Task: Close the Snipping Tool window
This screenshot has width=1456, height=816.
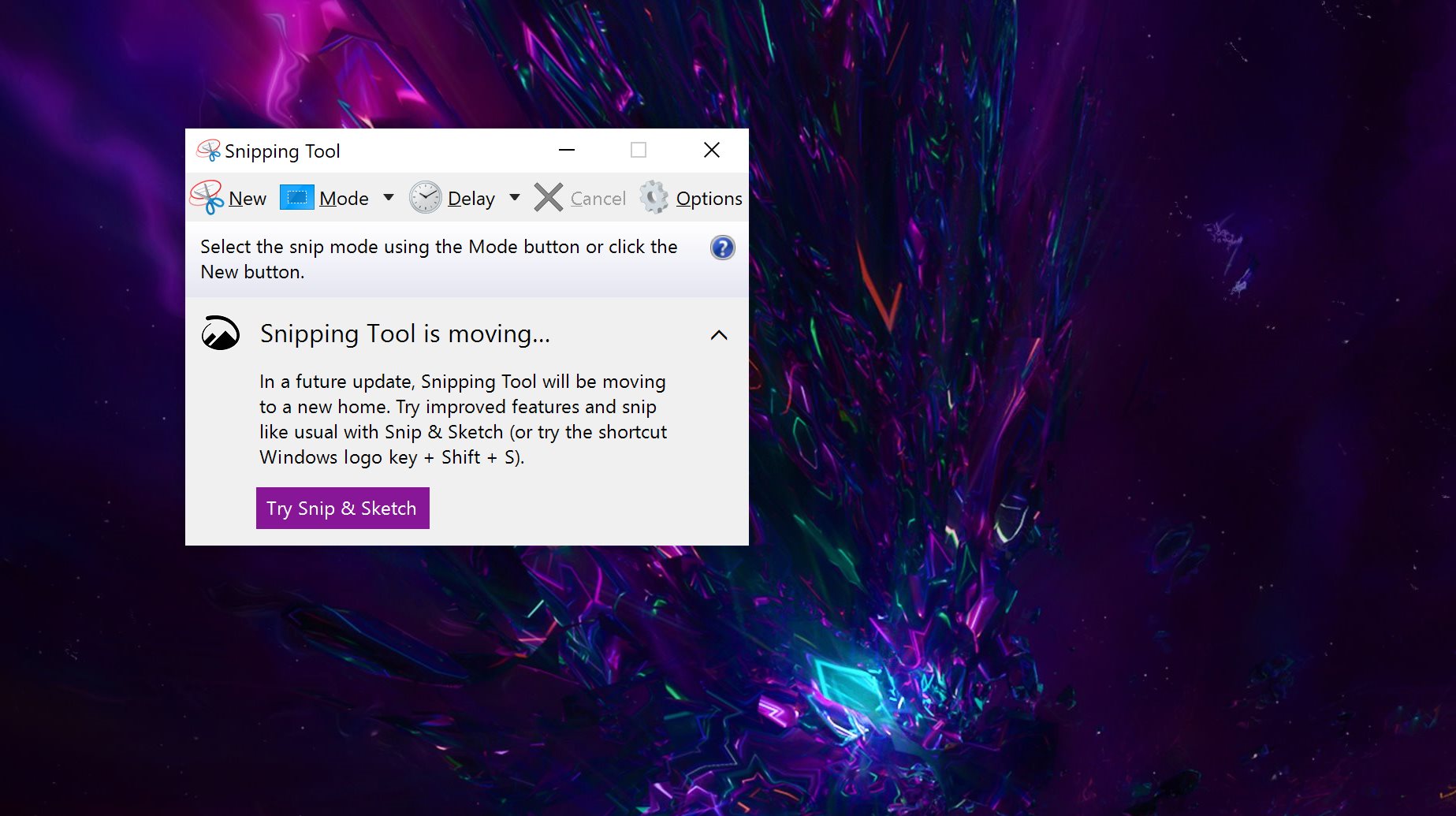Action: 712,150
